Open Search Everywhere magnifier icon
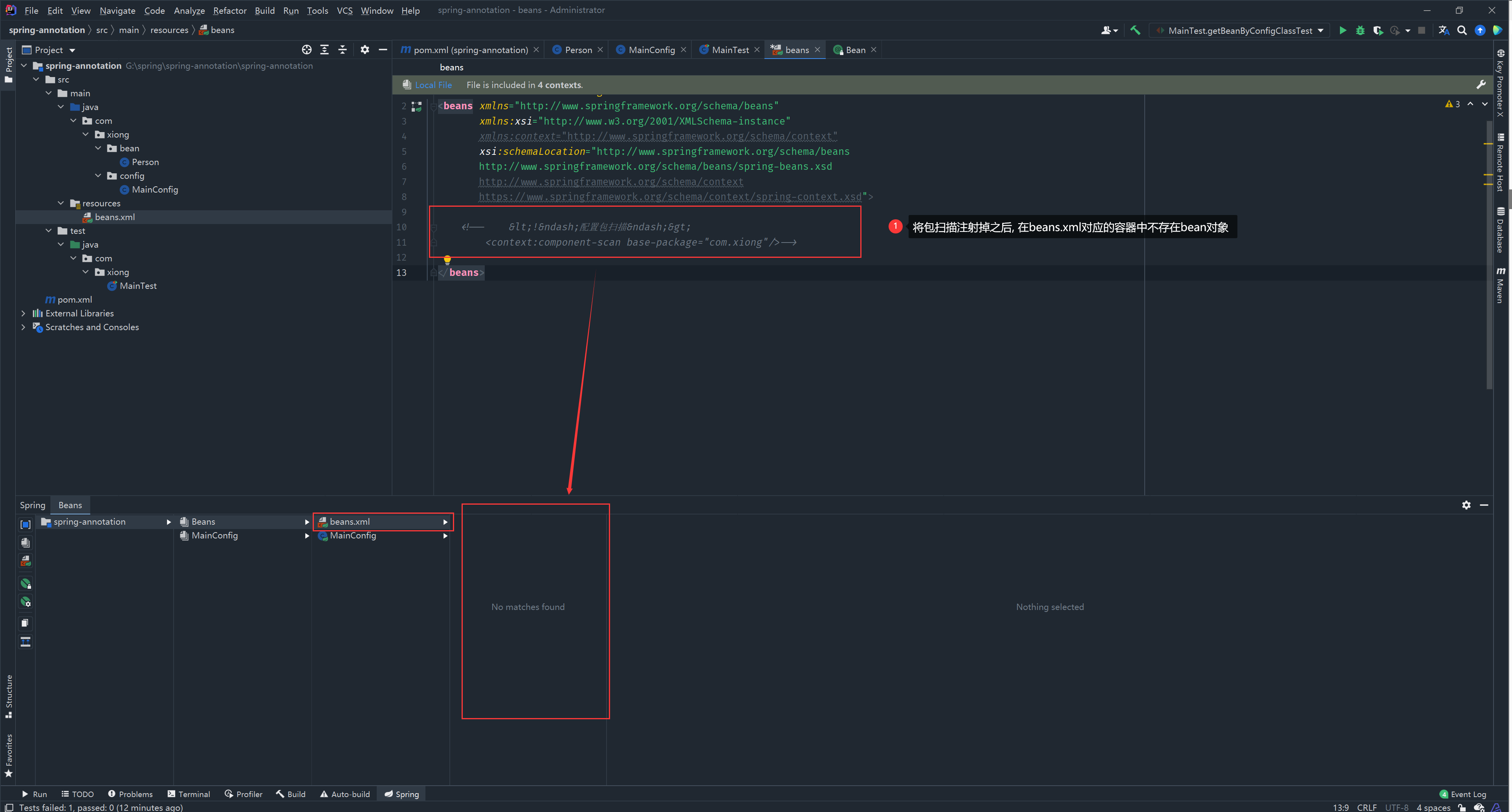Screen dimensions: 1512x812 (x=1462, y=31)
